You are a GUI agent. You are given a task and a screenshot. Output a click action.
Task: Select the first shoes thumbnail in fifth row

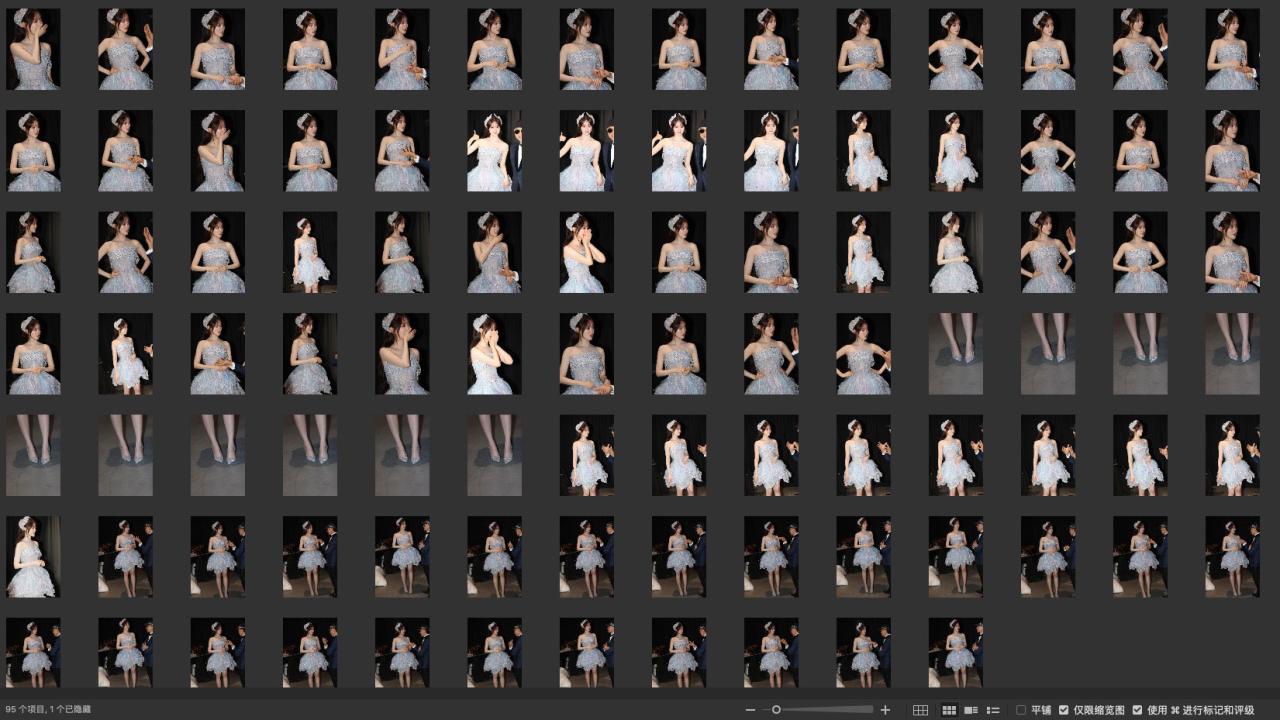coord(33,455)
